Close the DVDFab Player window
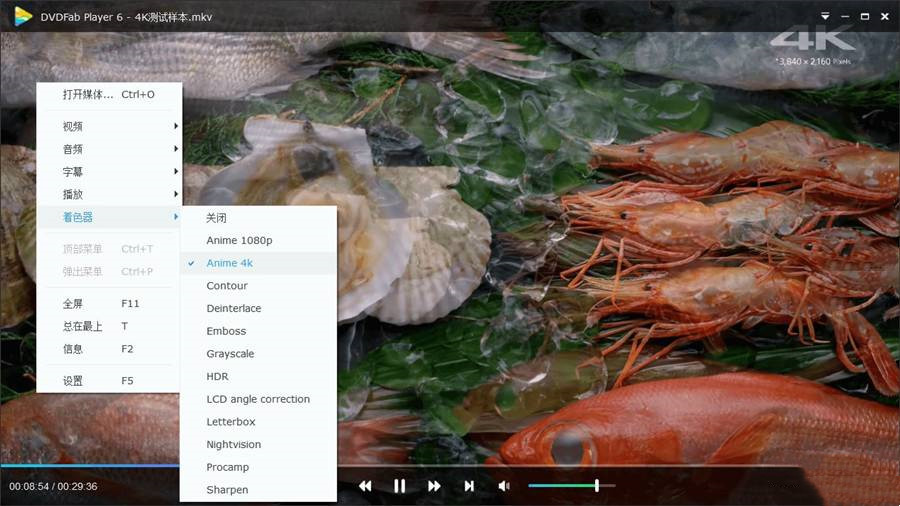This screenshot has height=506, width=900. pos(885,17)
